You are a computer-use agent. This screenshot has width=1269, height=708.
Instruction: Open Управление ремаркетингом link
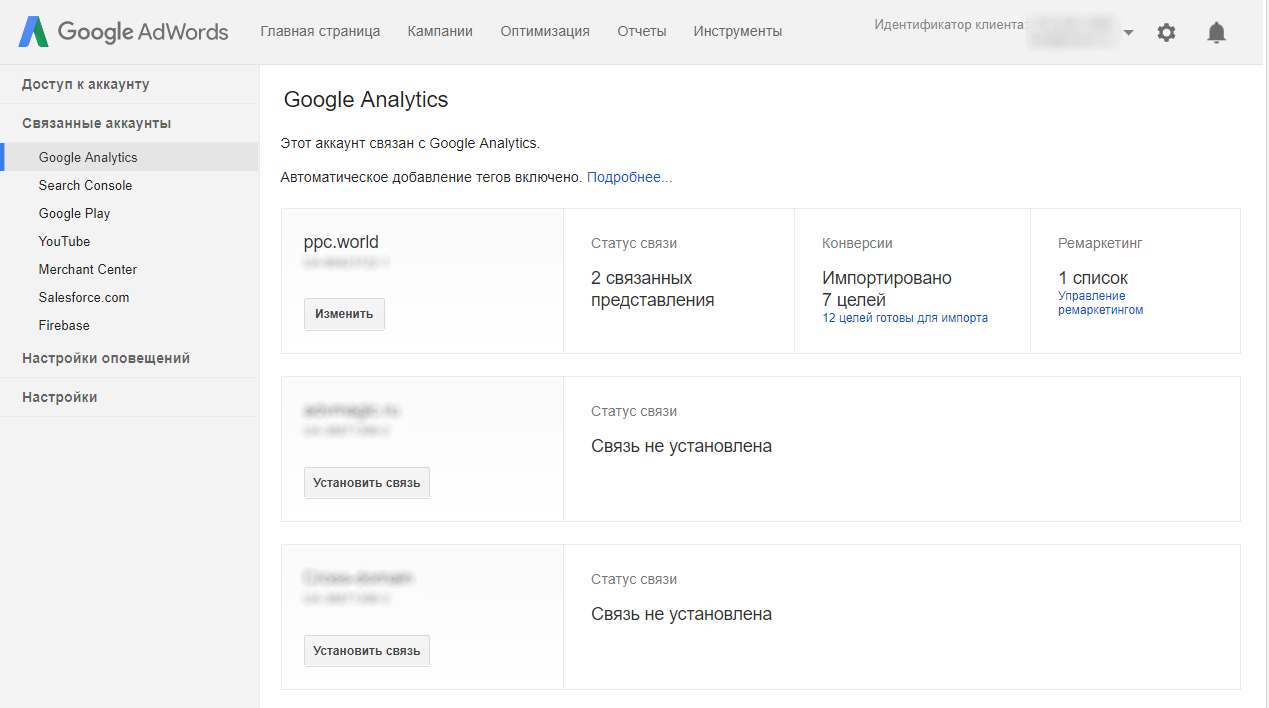pyautogui.click(x=1100, y=303)
